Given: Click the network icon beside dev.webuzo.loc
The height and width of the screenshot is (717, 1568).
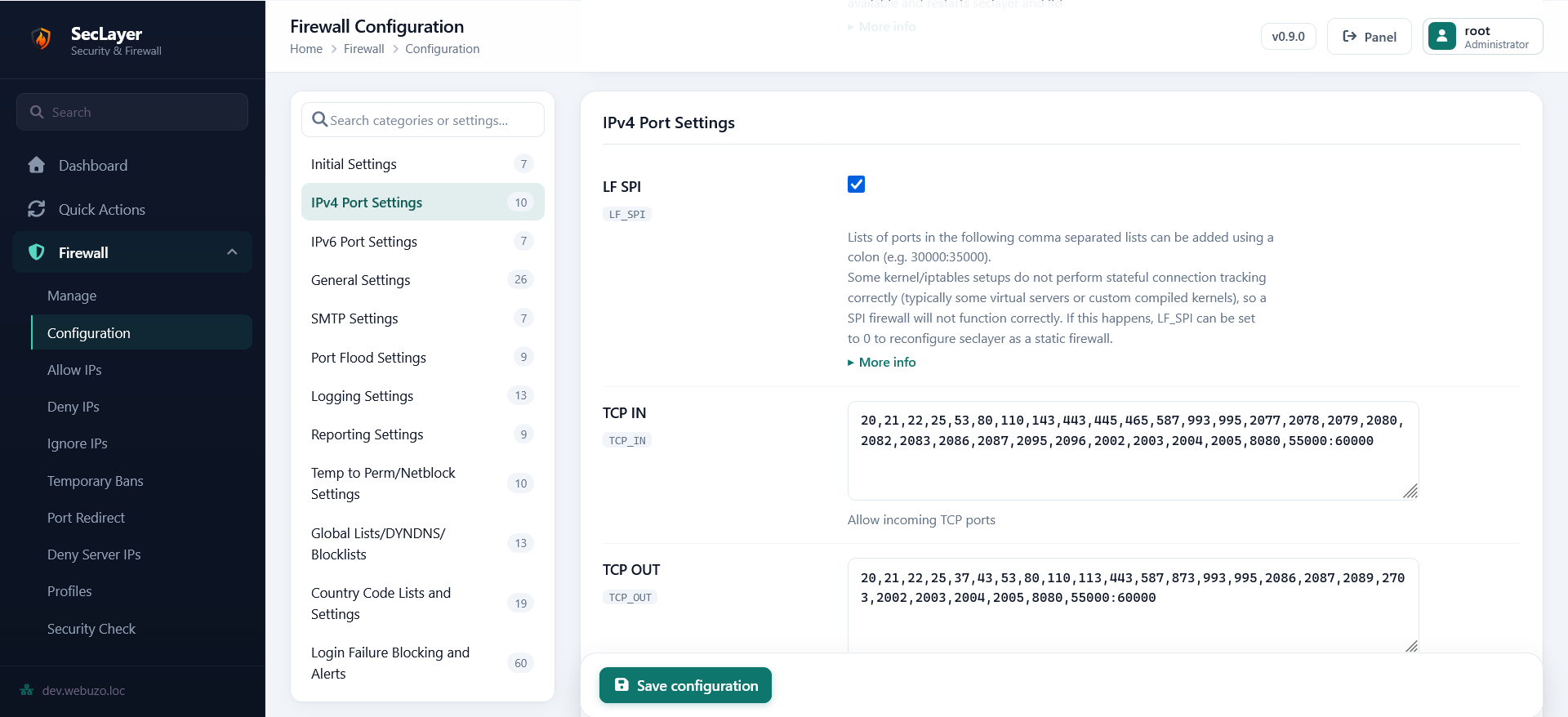Looking at the screenshot, I should pos(27,690).
